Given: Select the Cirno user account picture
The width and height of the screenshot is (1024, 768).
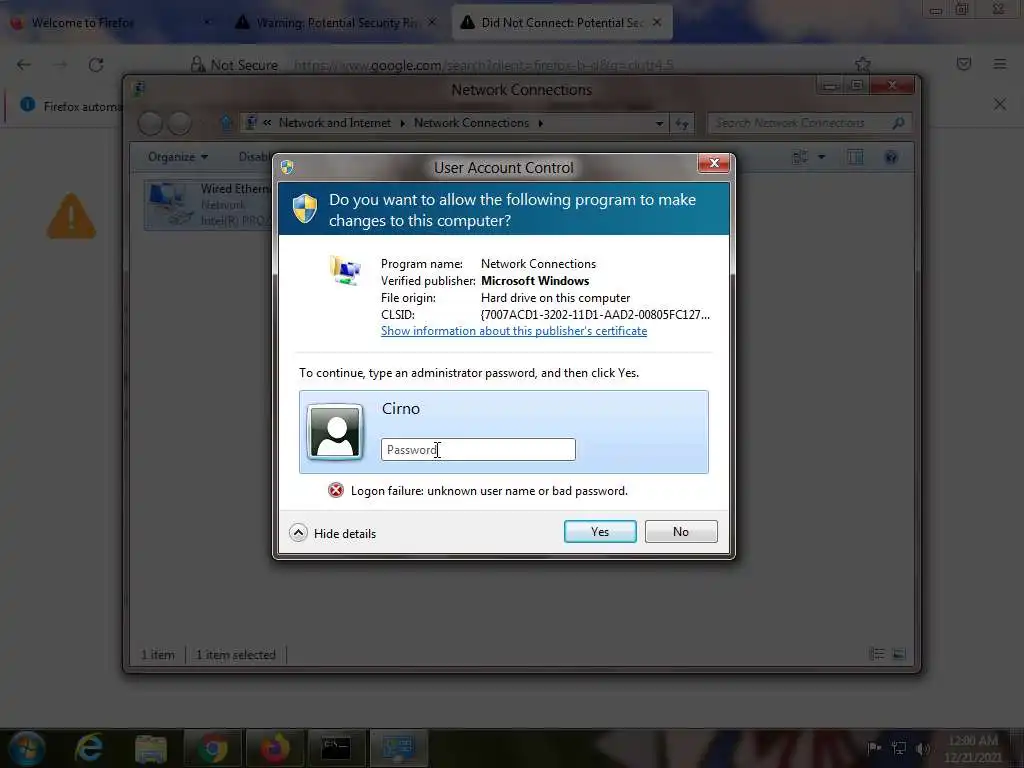Looking at the screenshot, I should click(x=335, y=432).
